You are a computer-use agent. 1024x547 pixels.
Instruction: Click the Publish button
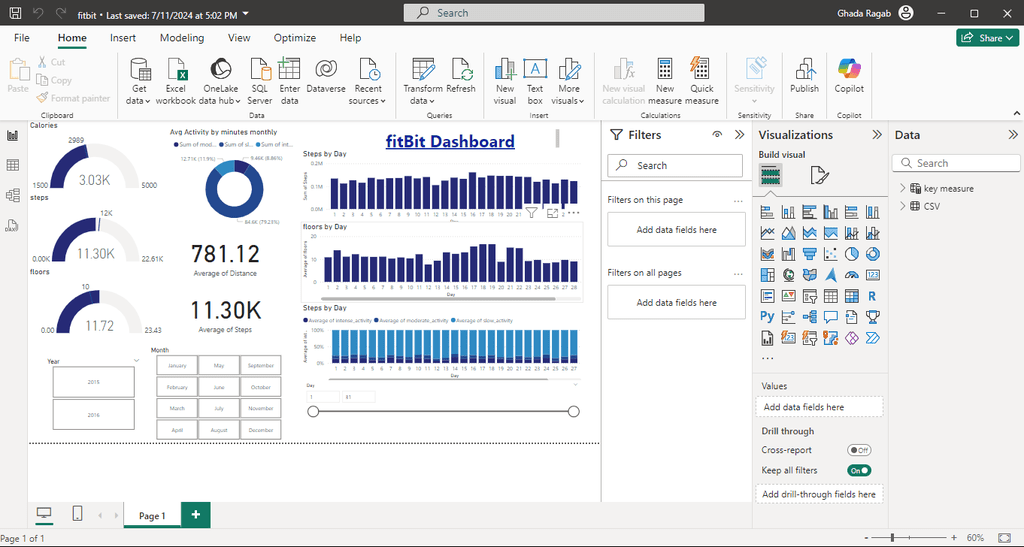click(805, 77)
